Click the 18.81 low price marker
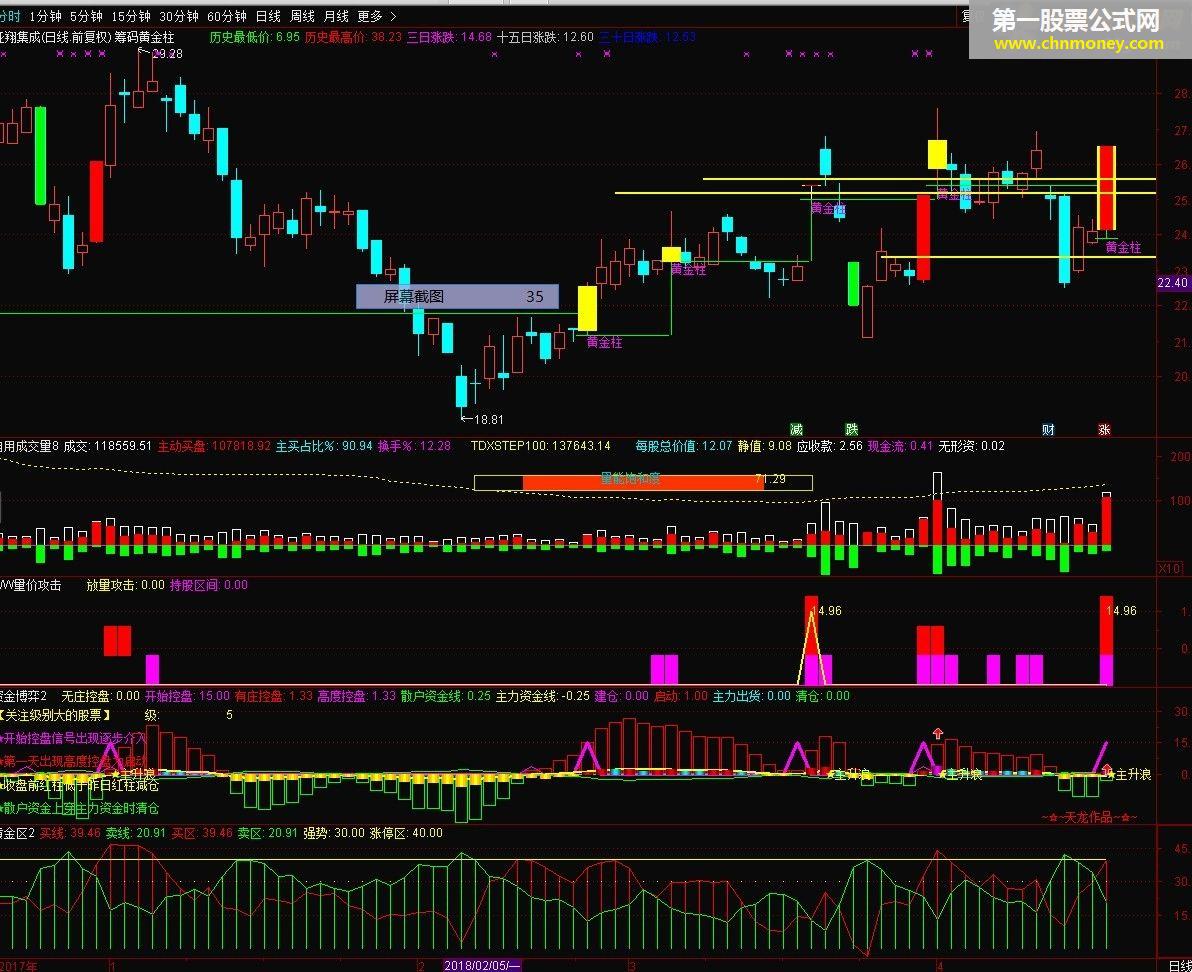The height and width of the screenshot is (972, 1192). [488, 420]
